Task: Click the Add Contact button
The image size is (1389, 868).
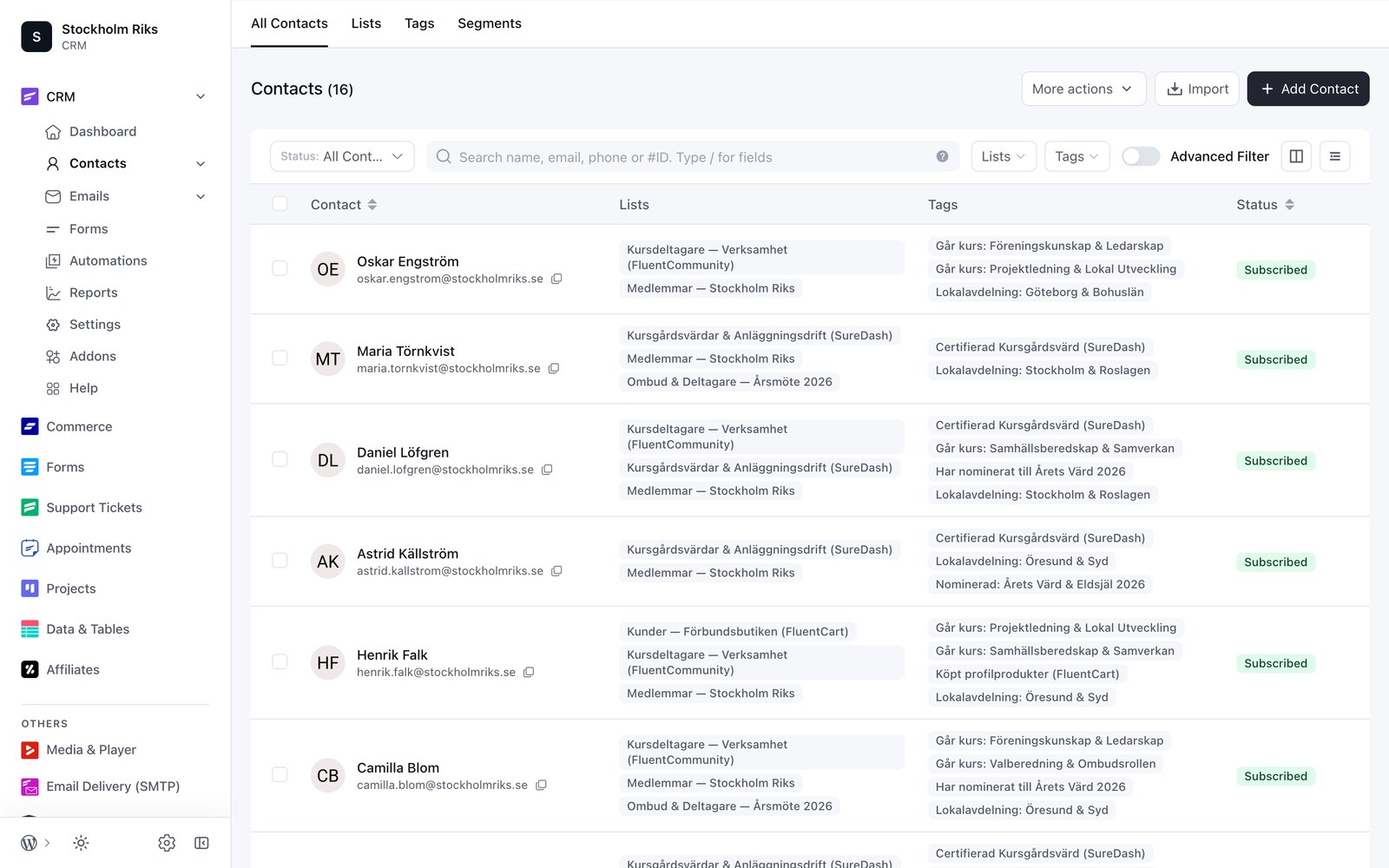Action: pos(1308,89)
